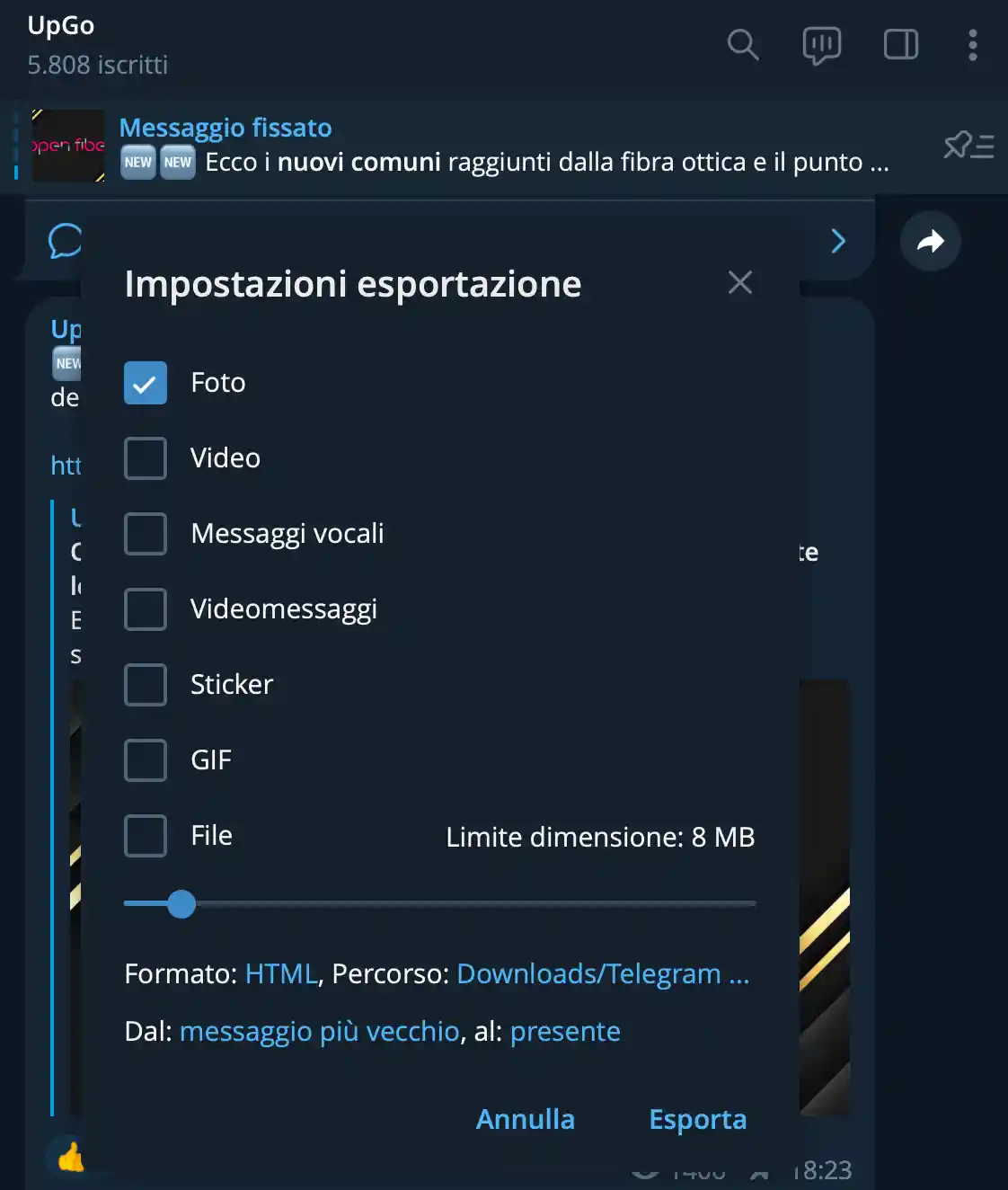Viewport: 1008px width, 1190px height.
Task: Enable the Video checkbox
Action: (x=146, y=458)
